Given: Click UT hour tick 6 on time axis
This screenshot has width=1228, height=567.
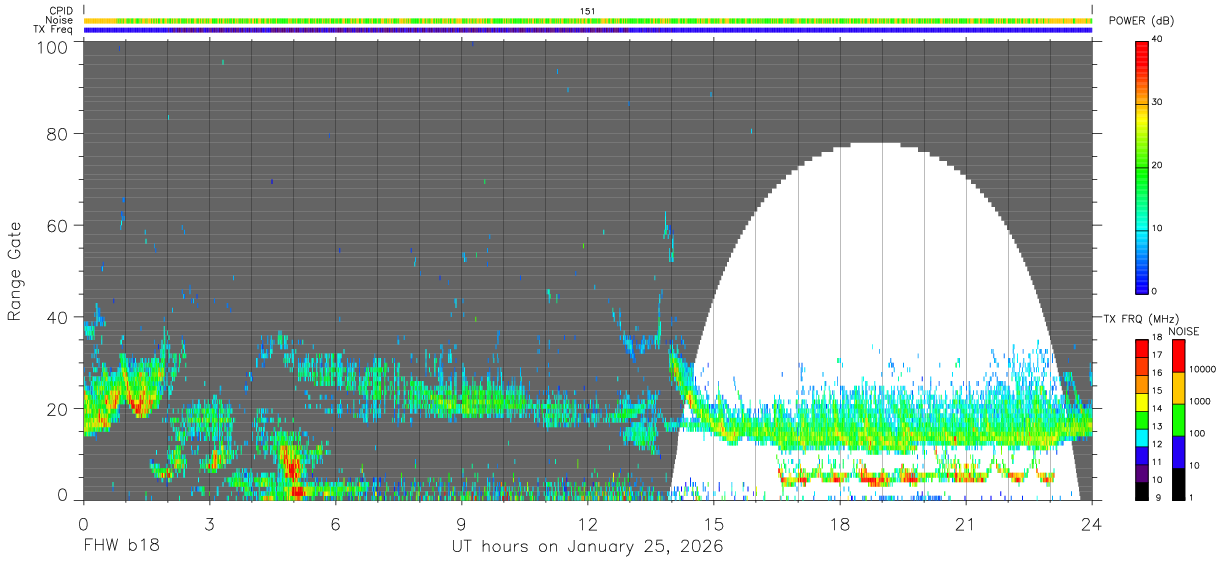Looking at the screenshot, I should tap(335, 522).
